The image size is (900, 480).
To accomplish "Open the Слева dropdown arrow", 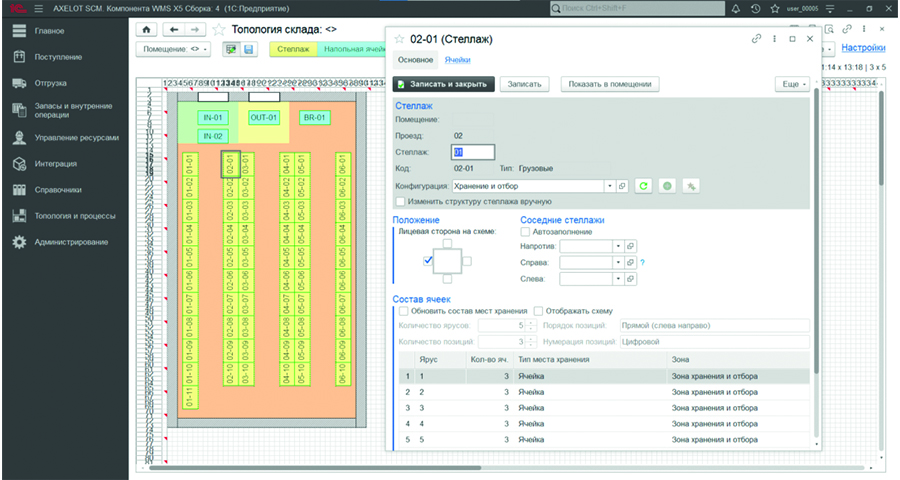I will (618, 279).
